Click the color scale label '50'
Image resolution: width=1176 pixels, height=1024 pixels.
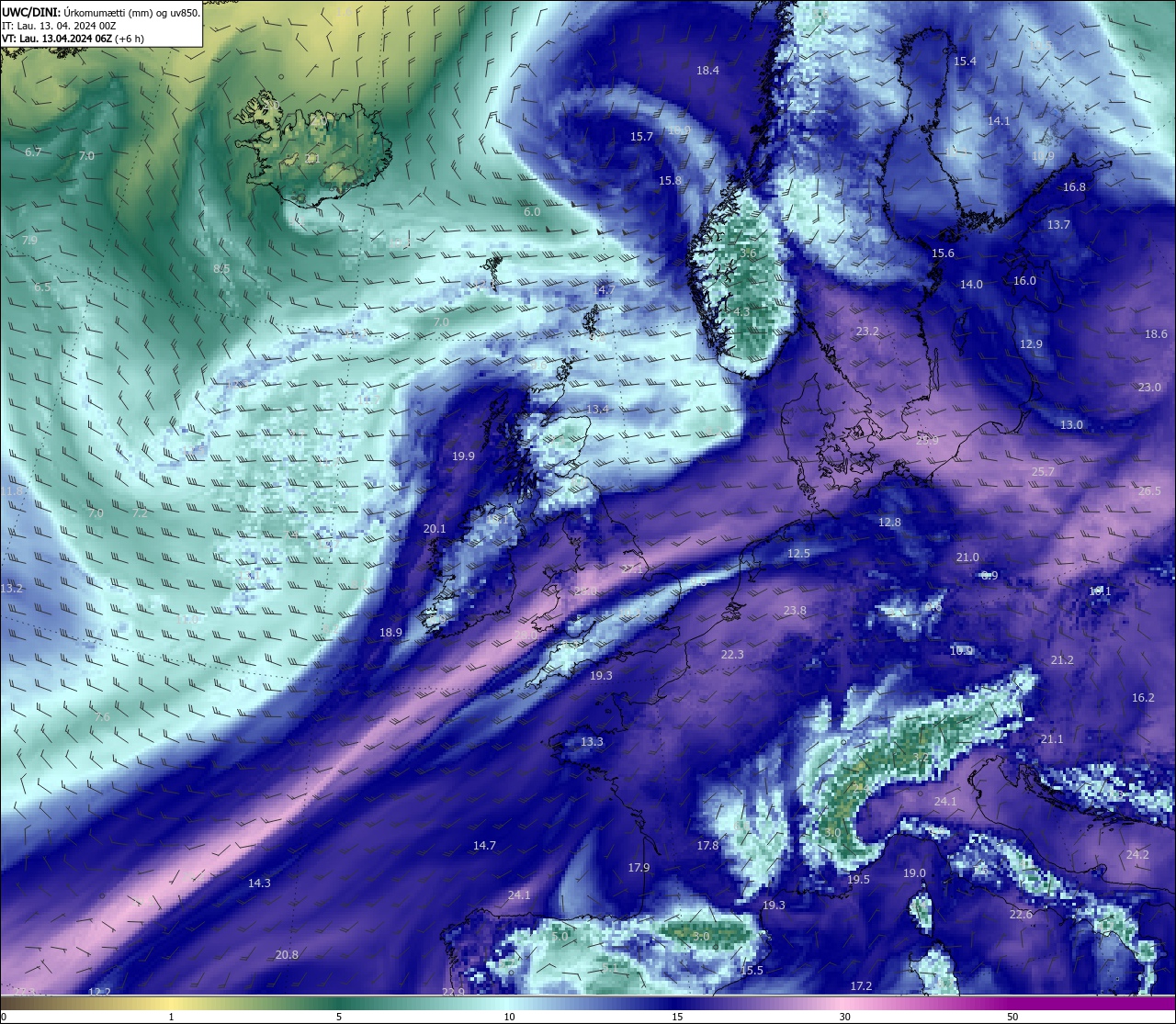(x=1012, y=1017)
